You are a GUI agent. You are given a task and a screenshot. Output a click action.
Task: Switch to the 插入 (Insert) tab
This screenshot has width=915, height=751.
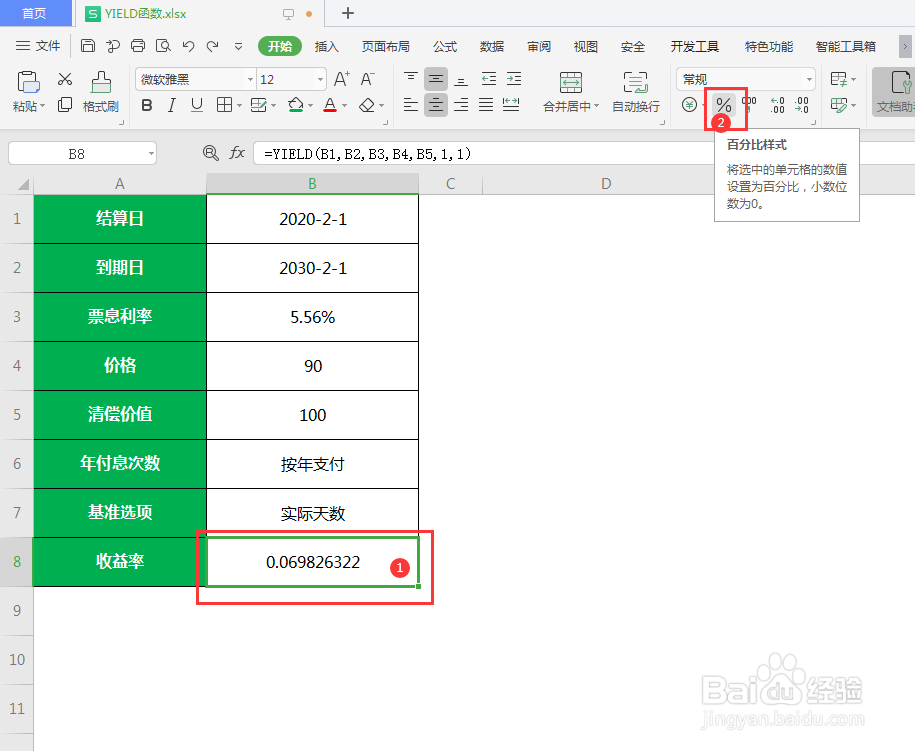click(x=327, y=46)
